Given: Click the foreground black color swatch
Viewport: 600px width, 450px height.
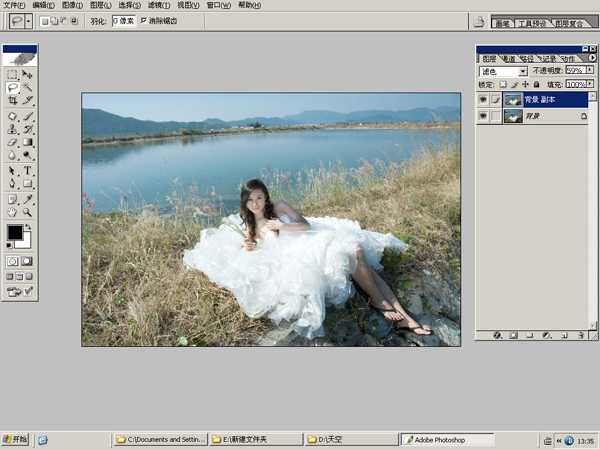Looking at the screenshot, I should coord(14,232).
